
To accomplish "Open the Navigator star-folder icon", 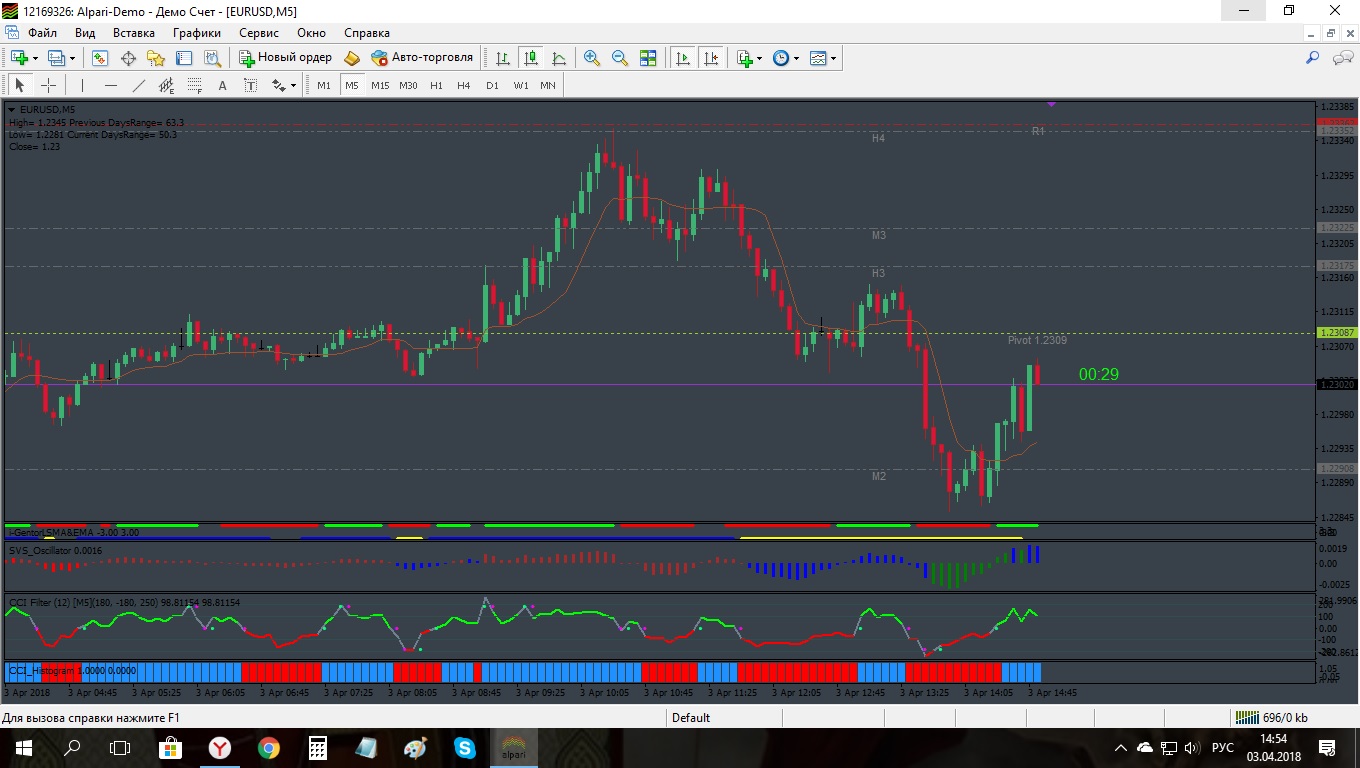I will (156, 58).
